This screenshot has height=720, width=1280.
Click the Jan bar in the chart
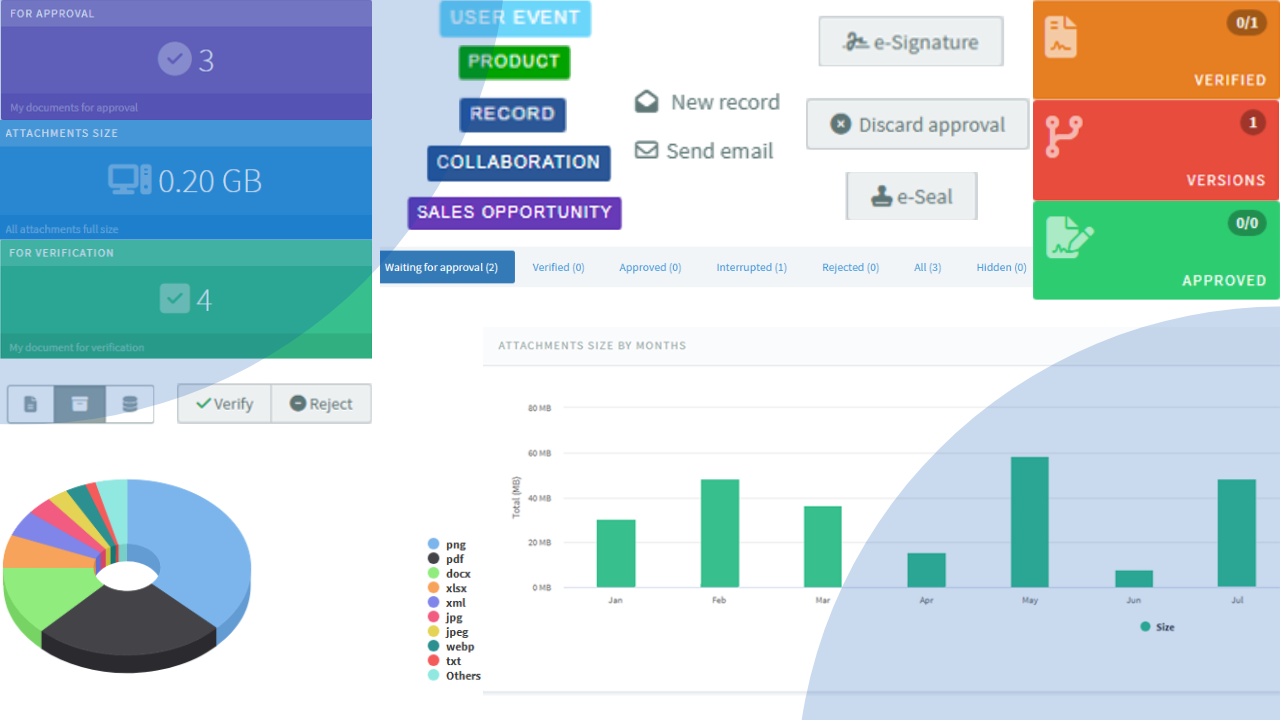(616, 553)
